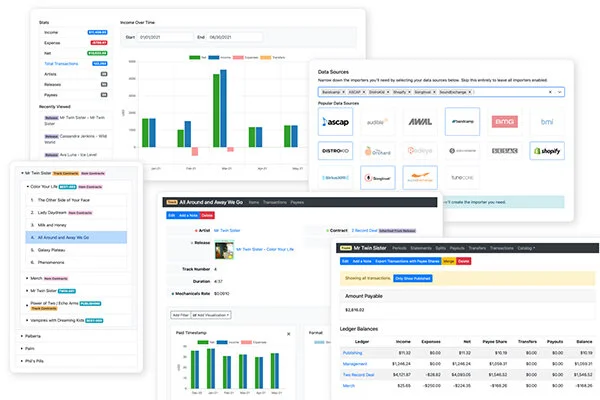Click Delete button on the track page
600x400 pixels.
(207, 216)
